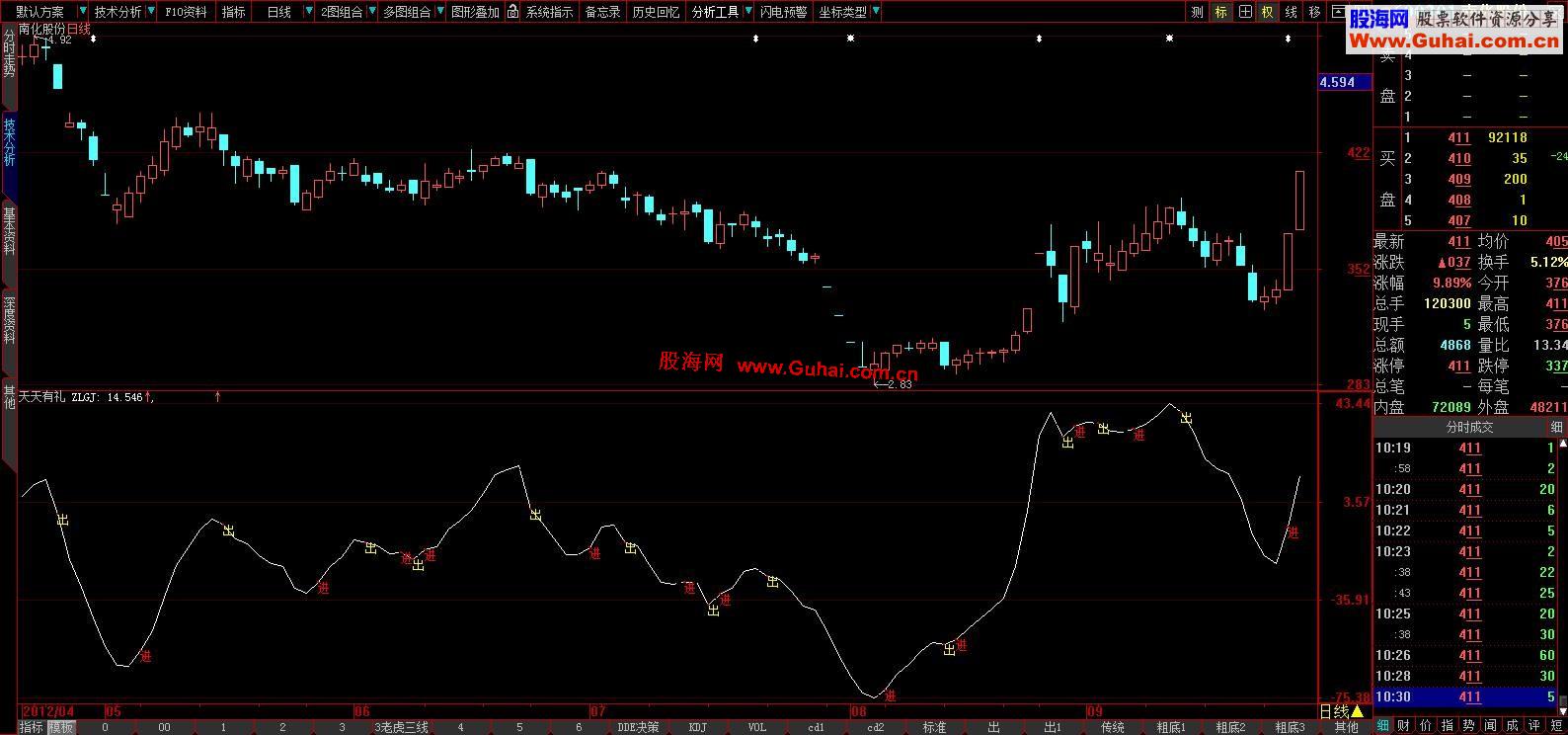Screen dimensions: 1568x735
Task: Select the DDE决策 template tab
Action: (638, 727)
